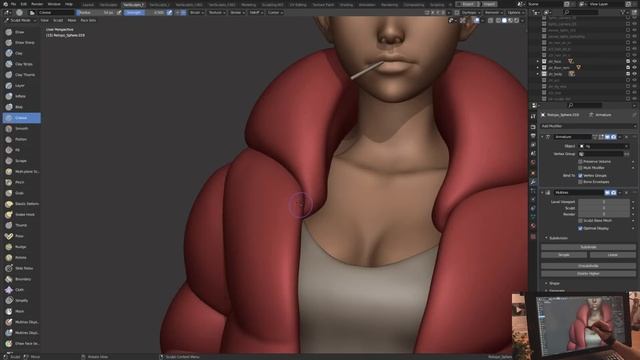
Task: Select the Clay Strips brush
Action: coord(21,64)
